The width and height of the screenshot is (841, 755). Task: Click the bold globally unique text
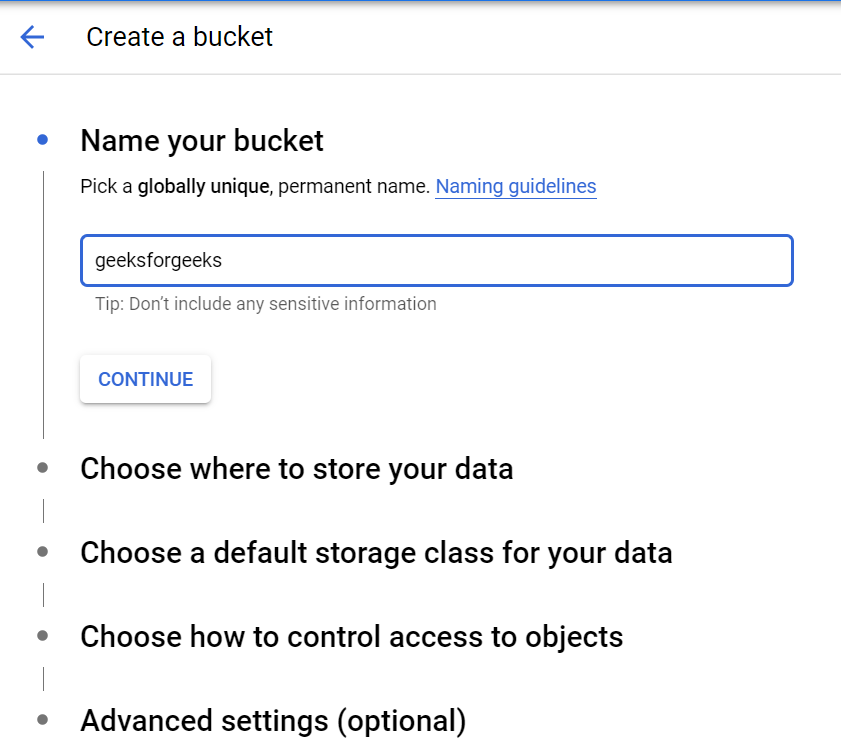point(203,187)
